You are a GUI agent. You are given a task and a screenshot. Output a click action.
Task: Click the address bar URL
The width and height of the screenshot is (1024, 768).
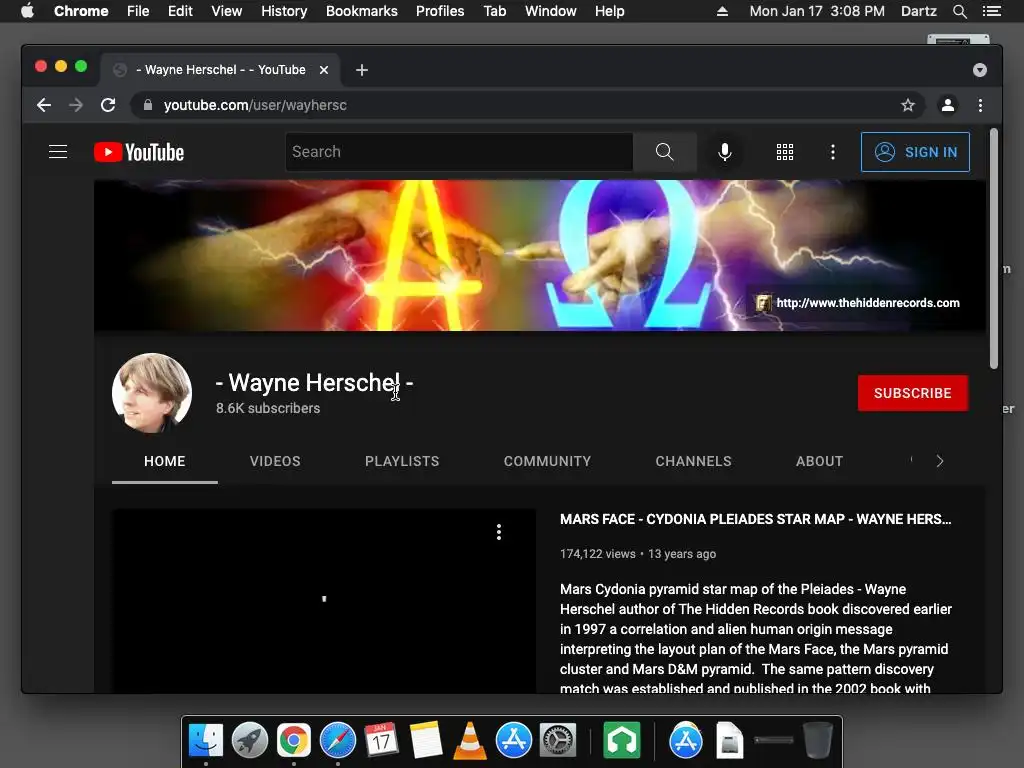255,105
